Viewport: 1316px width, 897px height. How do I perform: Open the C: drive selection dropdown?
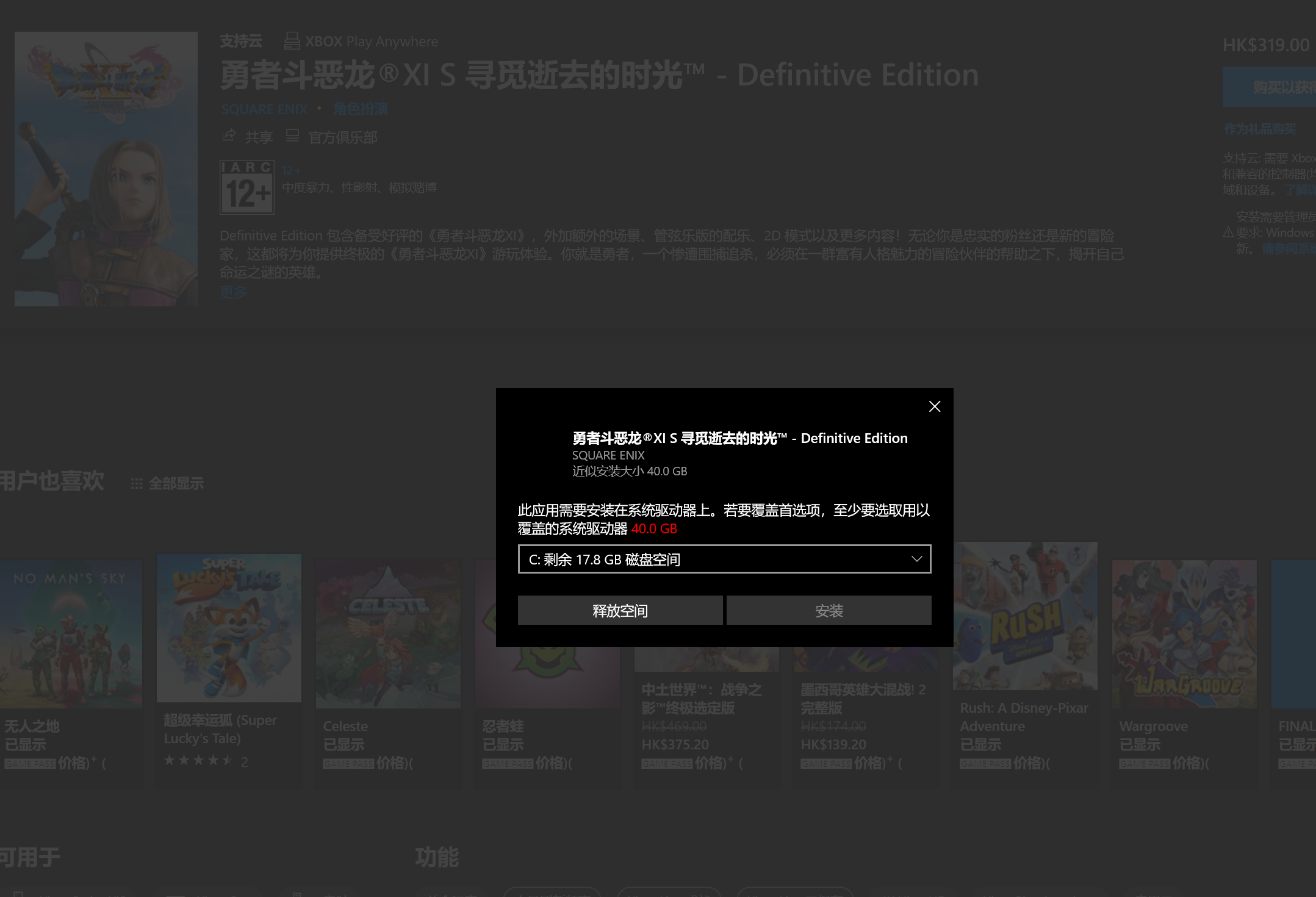724,559
